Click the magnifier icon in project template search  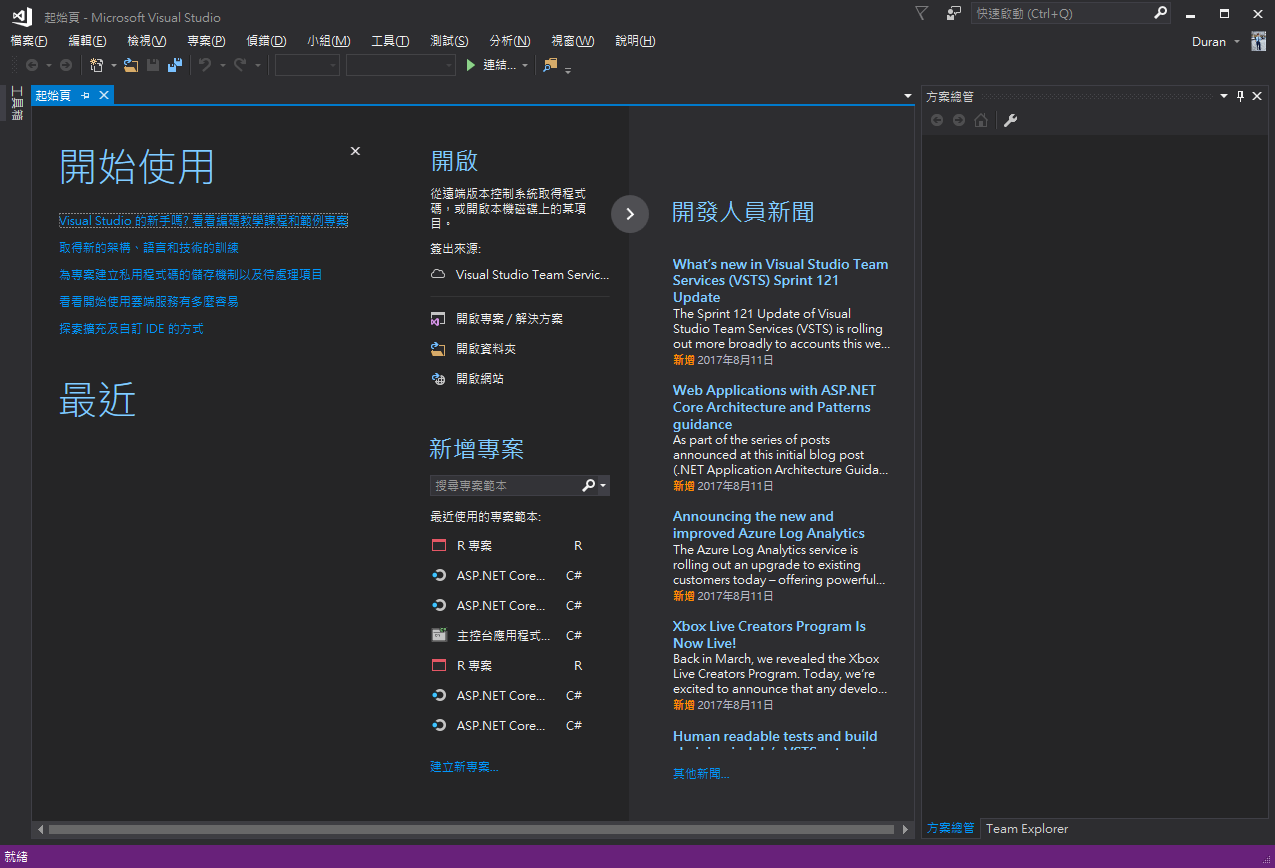pyautogui.click(x=589, y=485)
